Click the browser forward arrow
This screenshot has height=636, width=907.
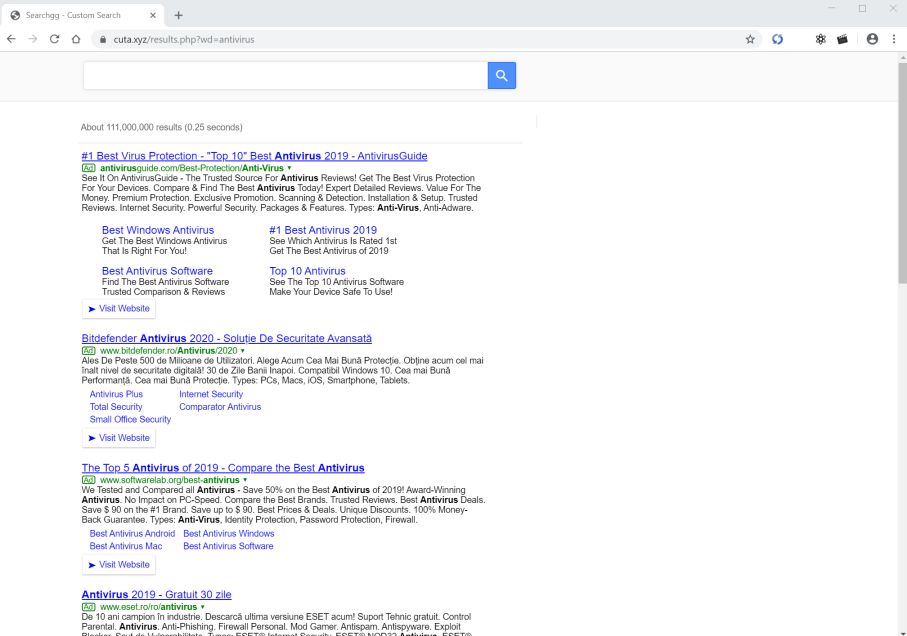(x=33, y=39)
